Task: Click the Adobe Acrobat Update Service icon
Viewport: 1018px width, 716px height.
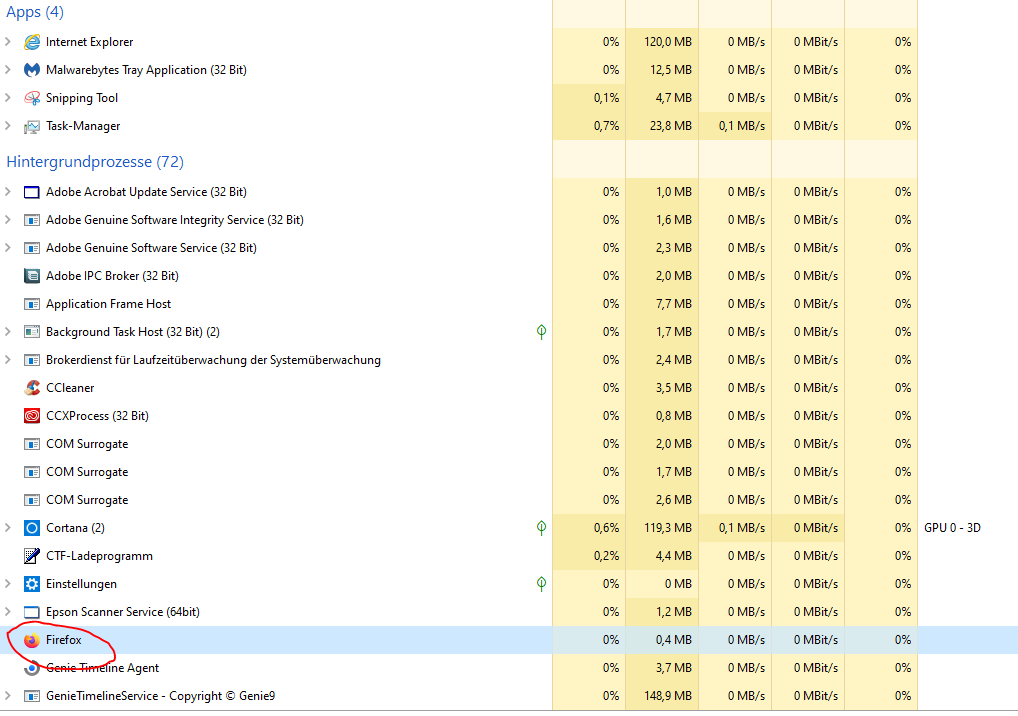Action: (x=32, y=192)
